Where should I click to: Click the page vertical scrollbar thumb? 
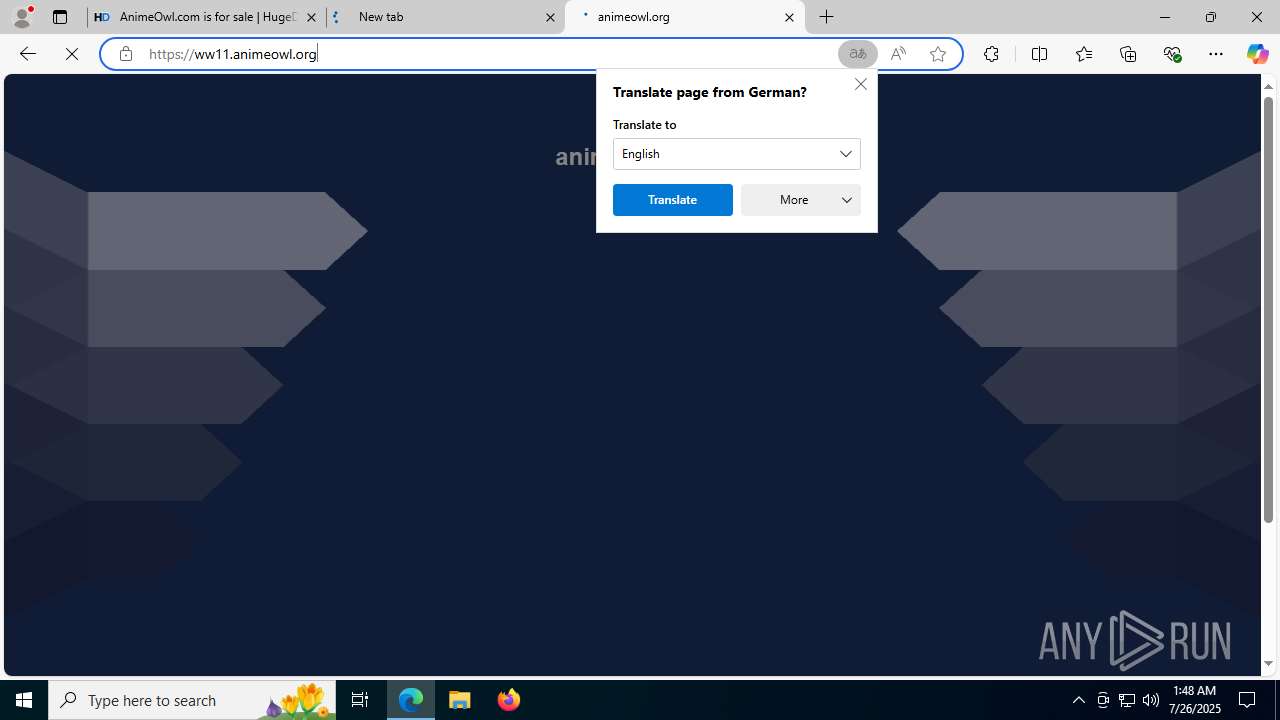1268,310
